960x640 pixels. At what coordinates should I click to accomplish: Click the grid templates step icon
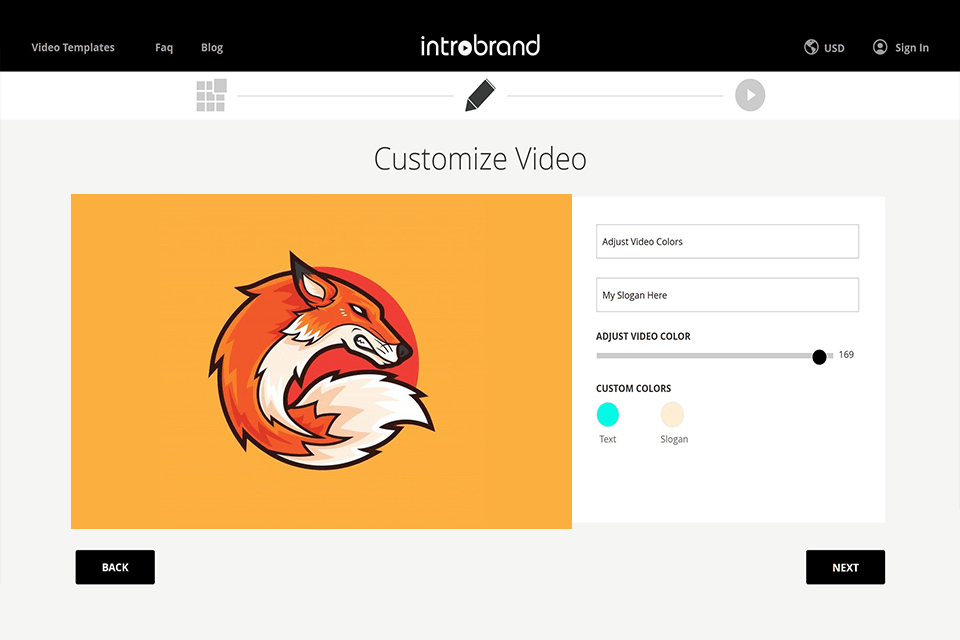tap(210, 95)
